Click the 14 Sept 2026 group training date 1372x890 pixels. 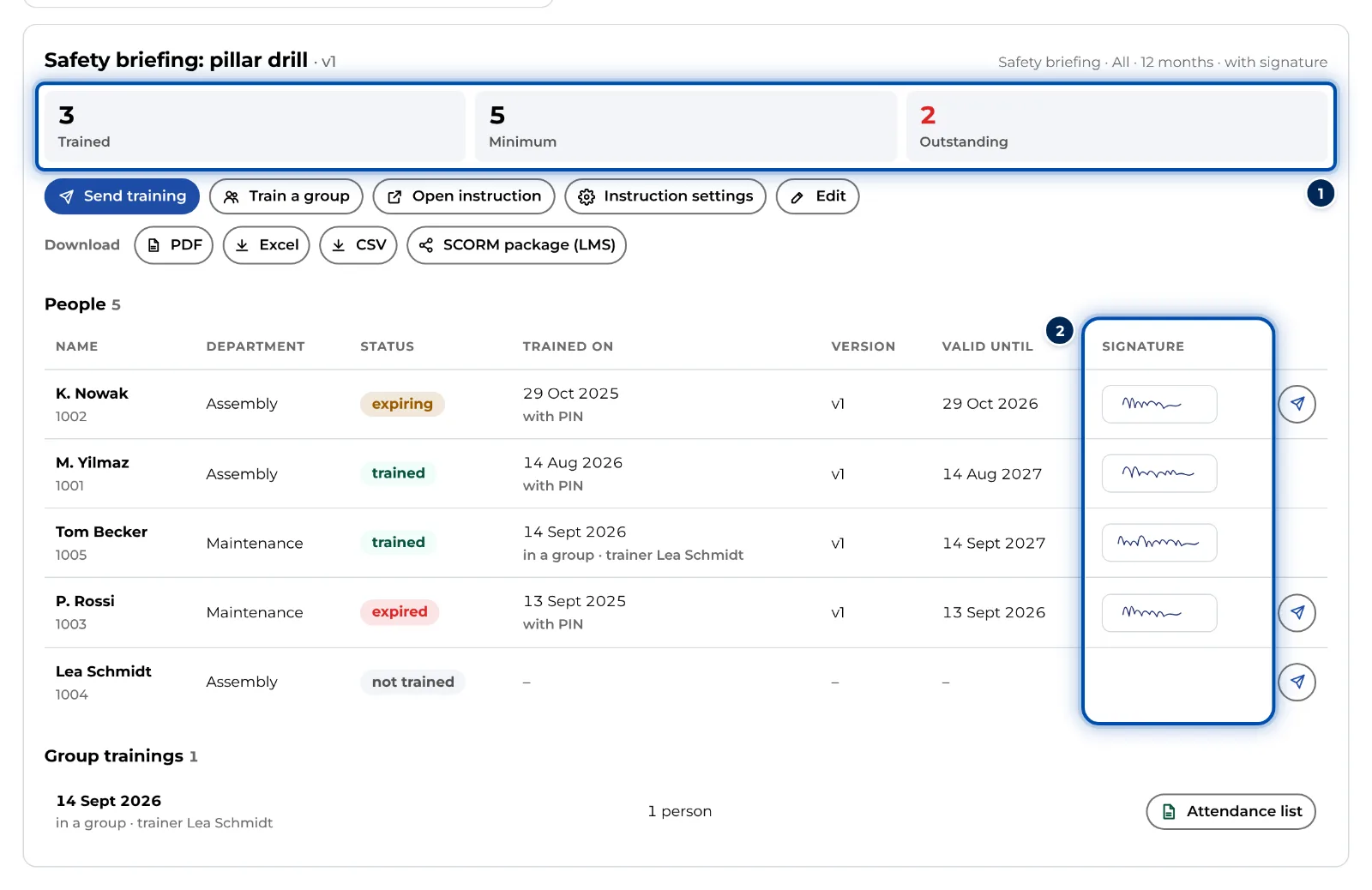109,801
